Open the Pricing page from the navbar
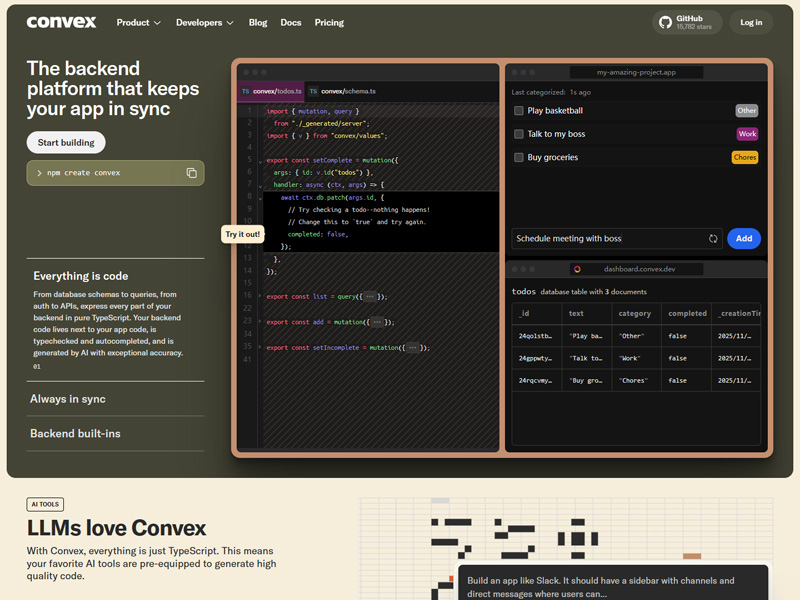The image size is (800, 600). coord(329,22)
